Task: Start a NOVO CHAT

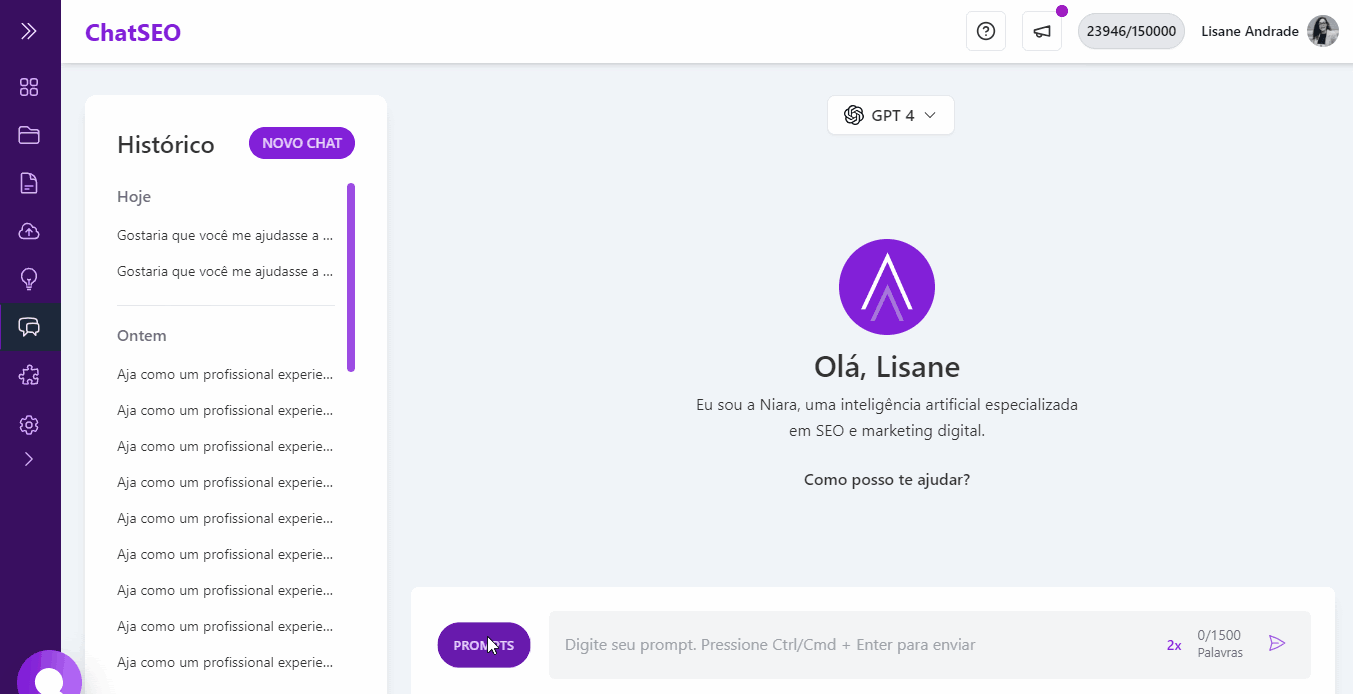Action: click(301, 143)
